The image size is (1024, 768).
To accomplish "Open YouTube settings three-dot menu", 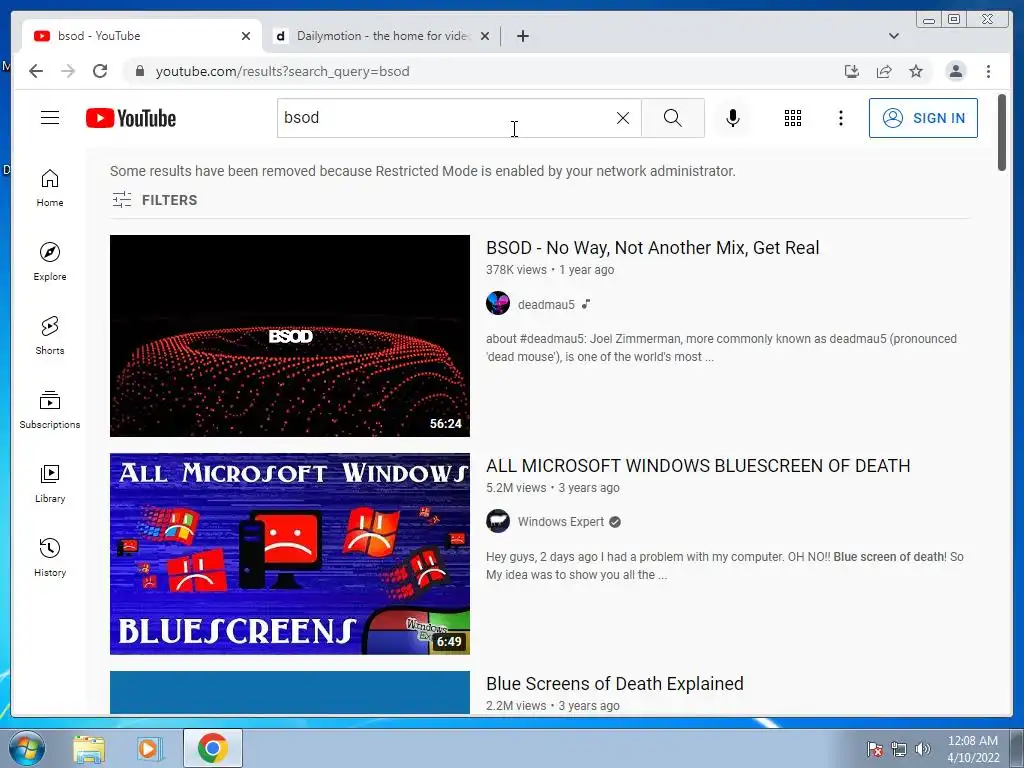I will (841, 118).
